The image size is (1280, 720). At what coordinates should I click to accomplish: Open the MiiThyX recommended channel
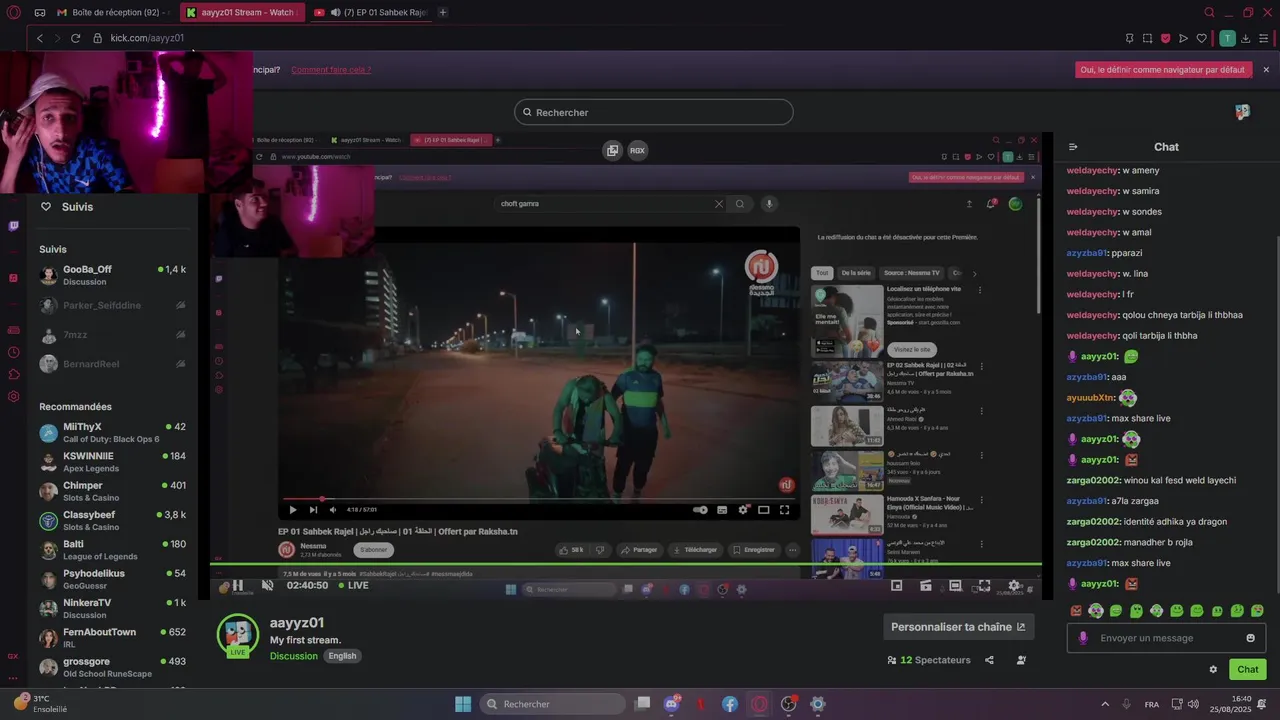click(113, 432)
